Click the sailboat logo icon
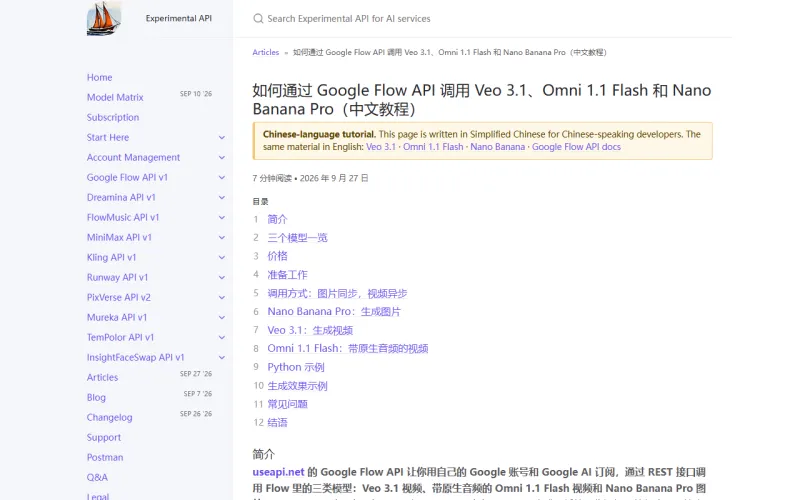800x500 pixels. (x=104, y=18)
